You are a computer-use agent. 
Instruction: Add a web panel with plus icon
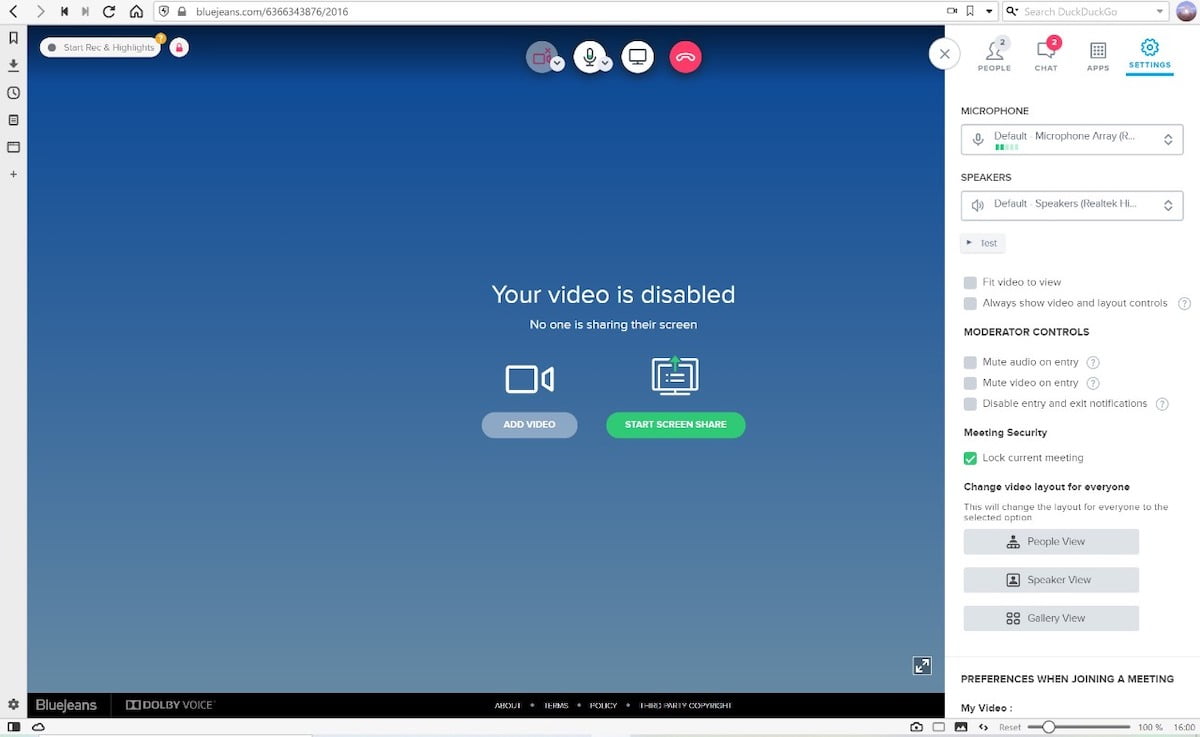click(x=13, y=174)
